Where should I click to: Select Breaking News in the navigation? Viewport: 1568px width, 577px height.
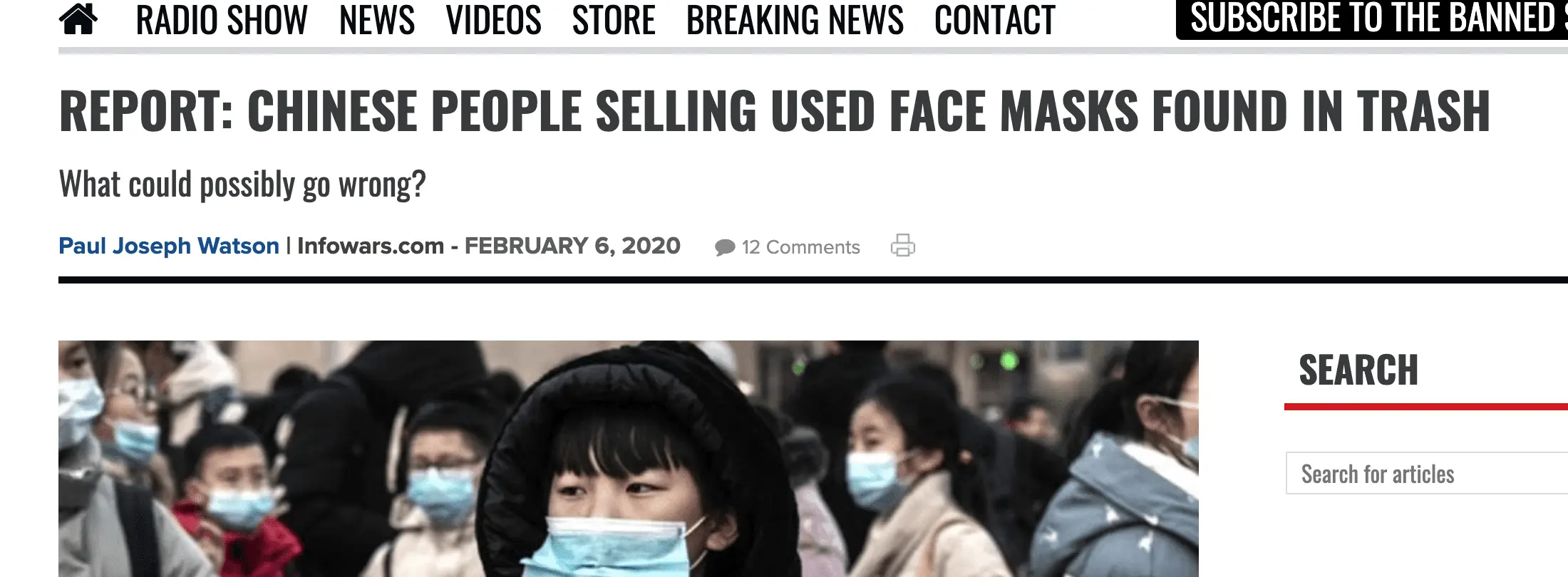click(795, 19)
